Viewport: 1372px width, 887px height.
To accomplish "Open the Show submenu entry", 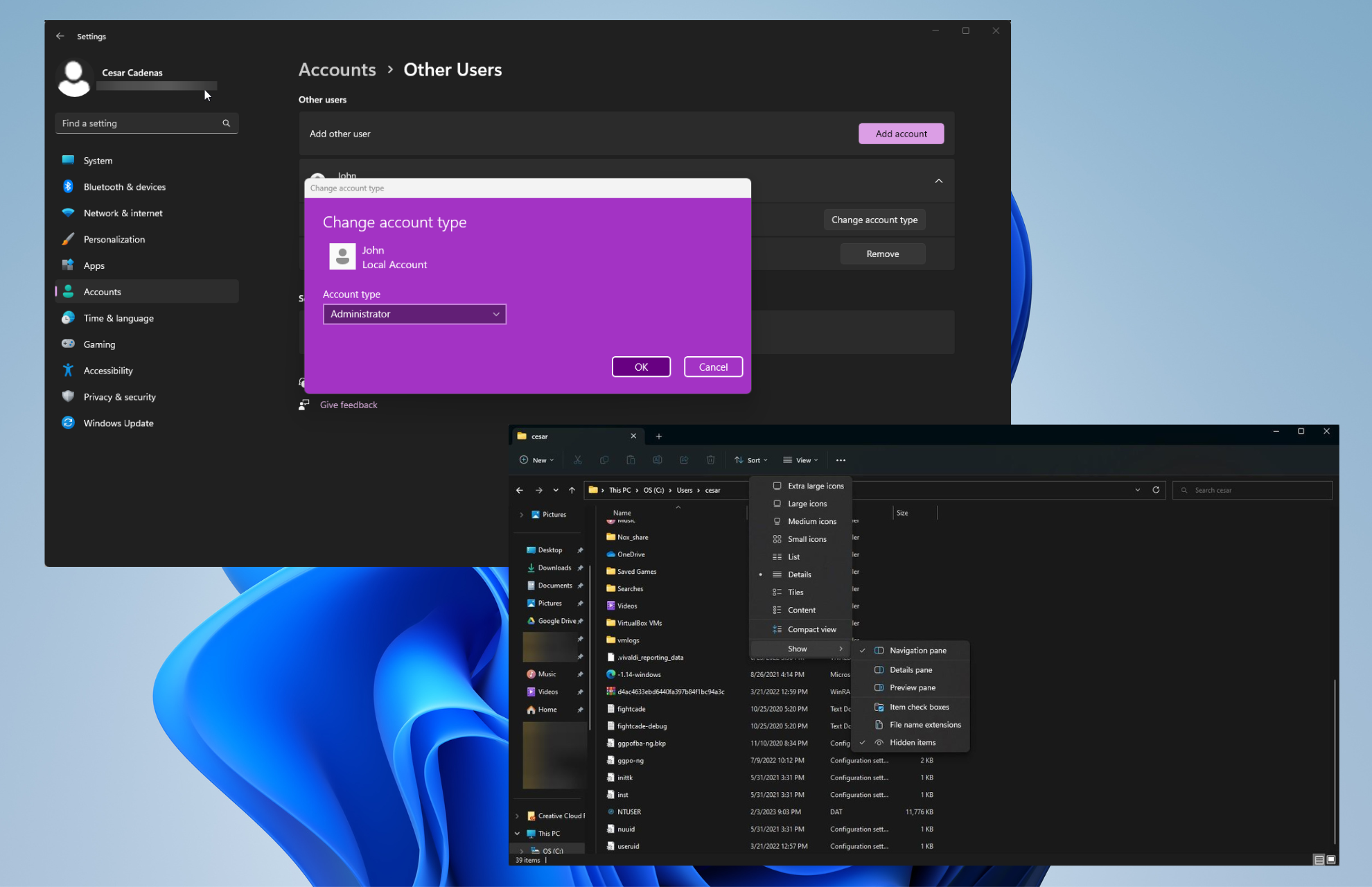I will (x=801, y=649).
